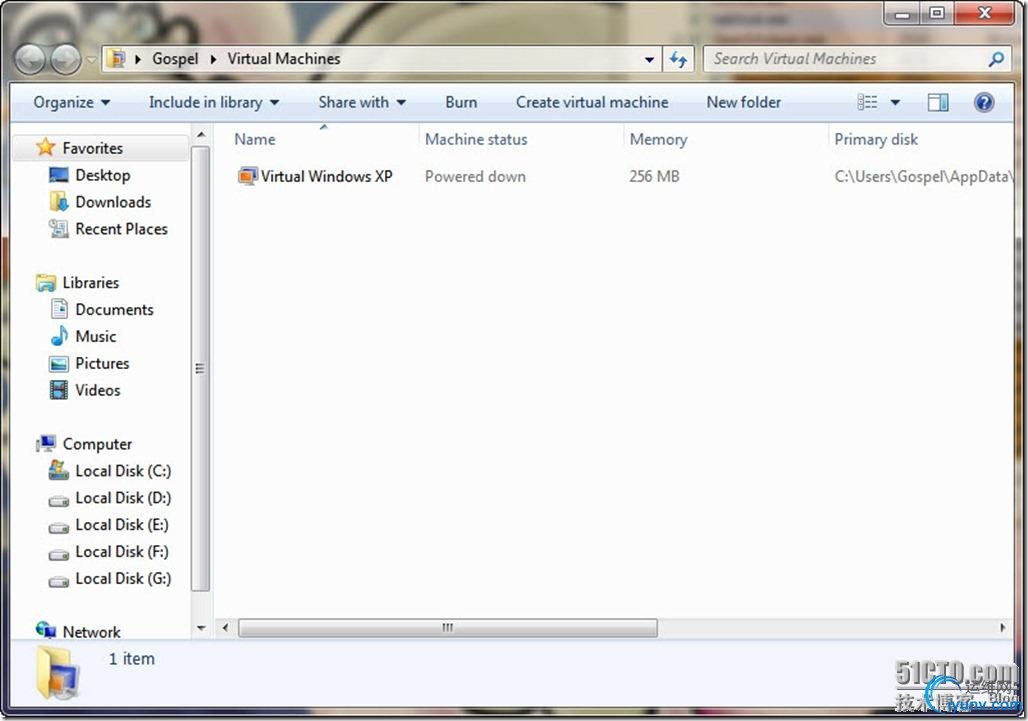
Task: Change view using the view icon
Action: 867,102
